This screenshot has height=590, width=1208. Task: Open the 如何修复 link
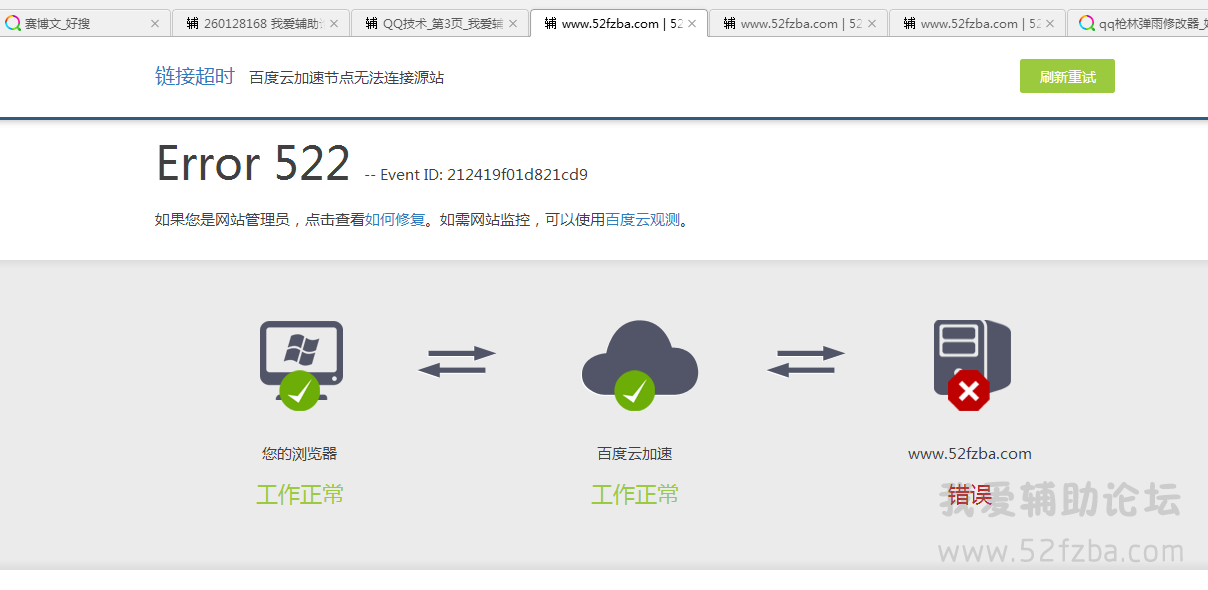click(x=395, y=220)
